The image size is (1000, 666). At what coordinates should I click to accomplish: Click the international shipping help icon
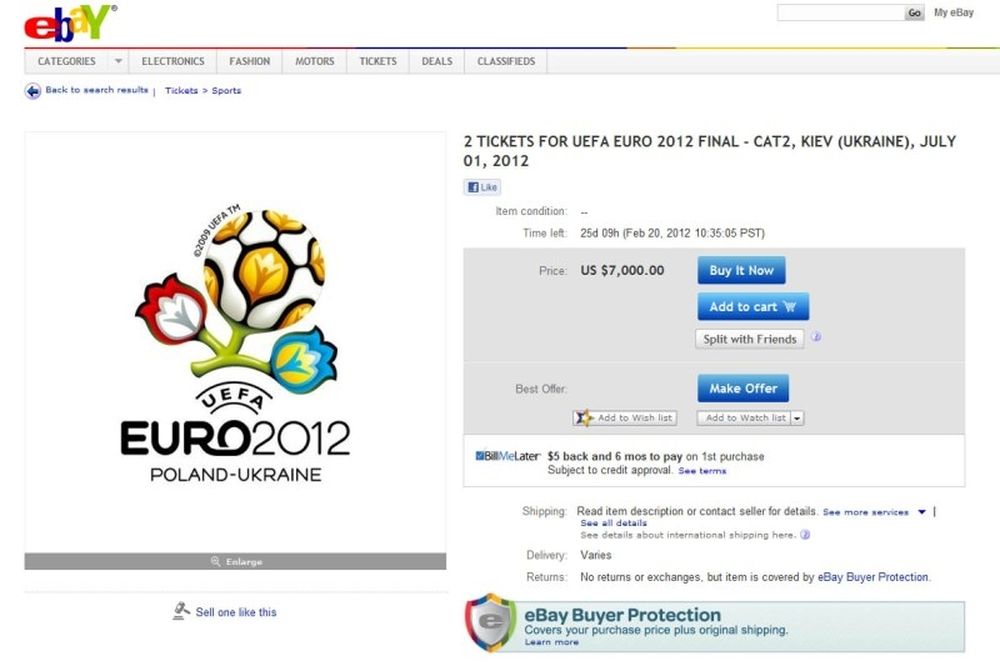coord(805,535)
